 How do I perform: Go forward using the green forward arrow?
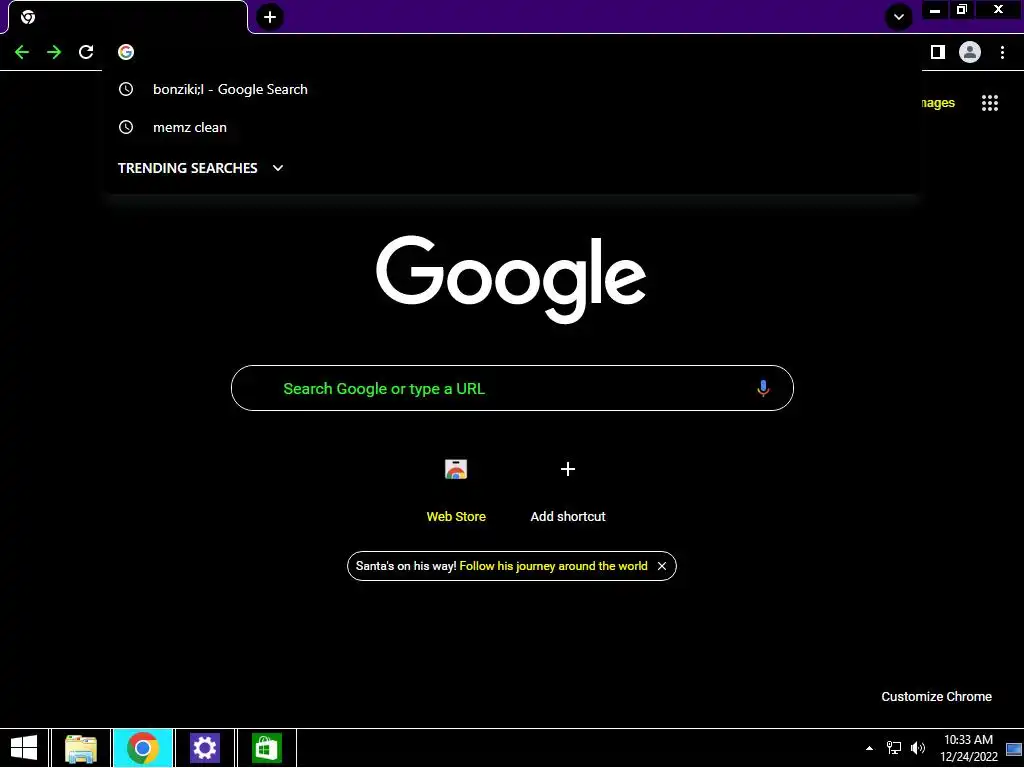54,52
